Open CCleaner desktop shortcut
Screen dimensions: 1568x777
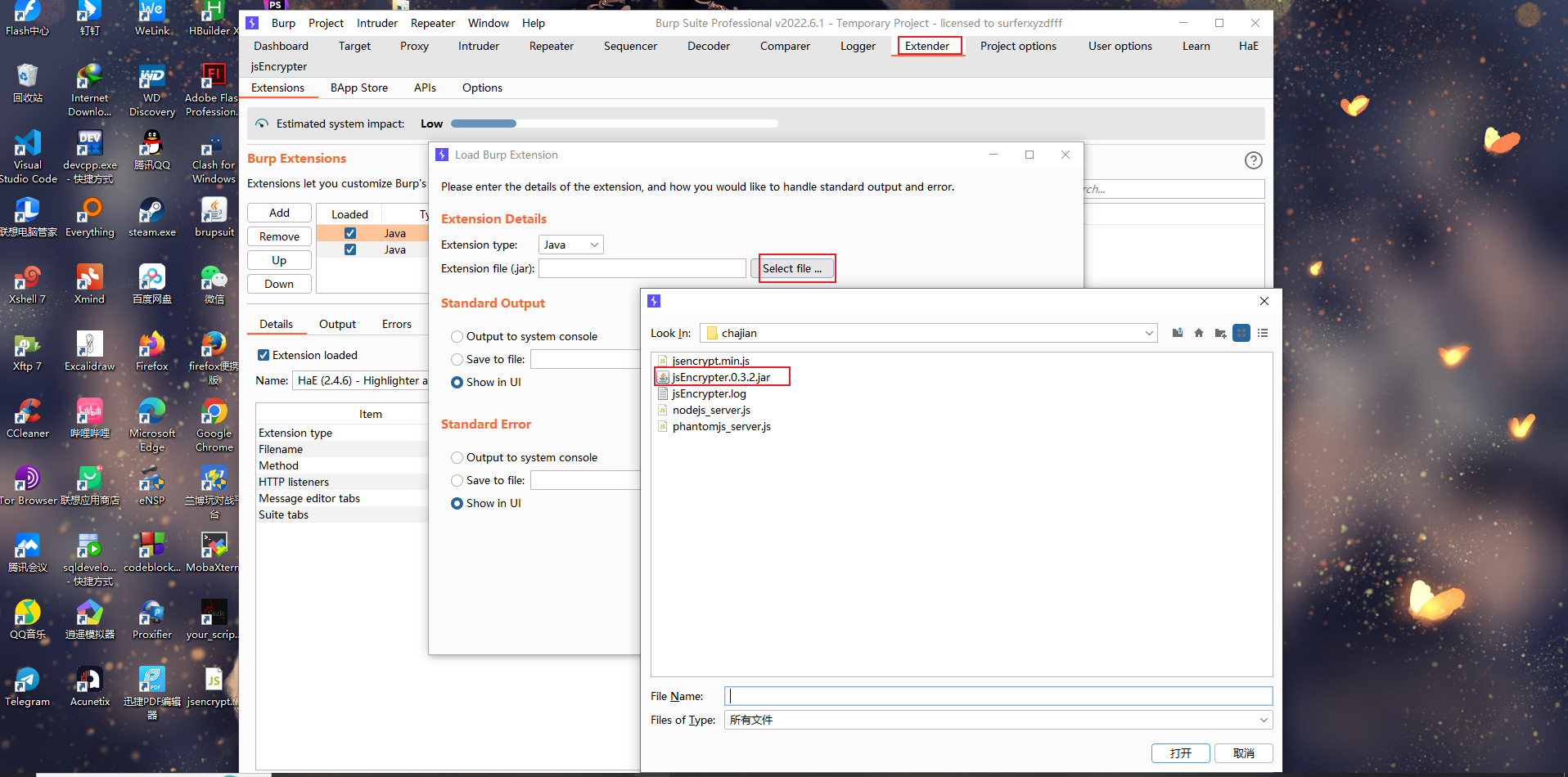tap(28, 419)
